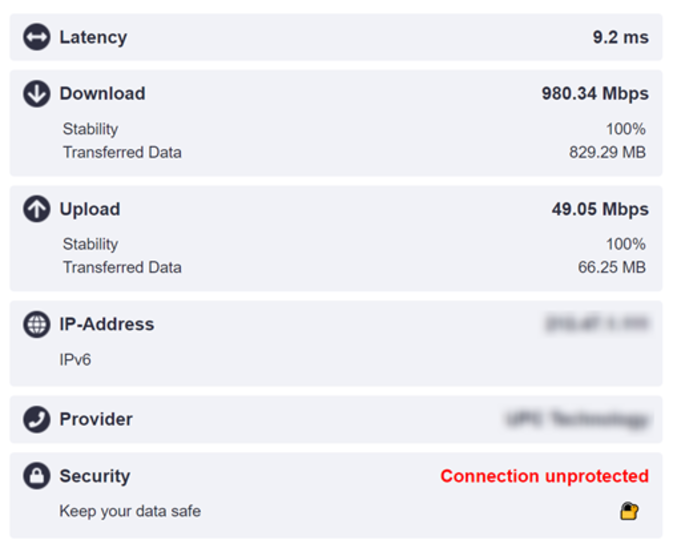Select the 980.34 Mbps download value
The width and height of the screenshot is (673, 552).
click(595, 94)
